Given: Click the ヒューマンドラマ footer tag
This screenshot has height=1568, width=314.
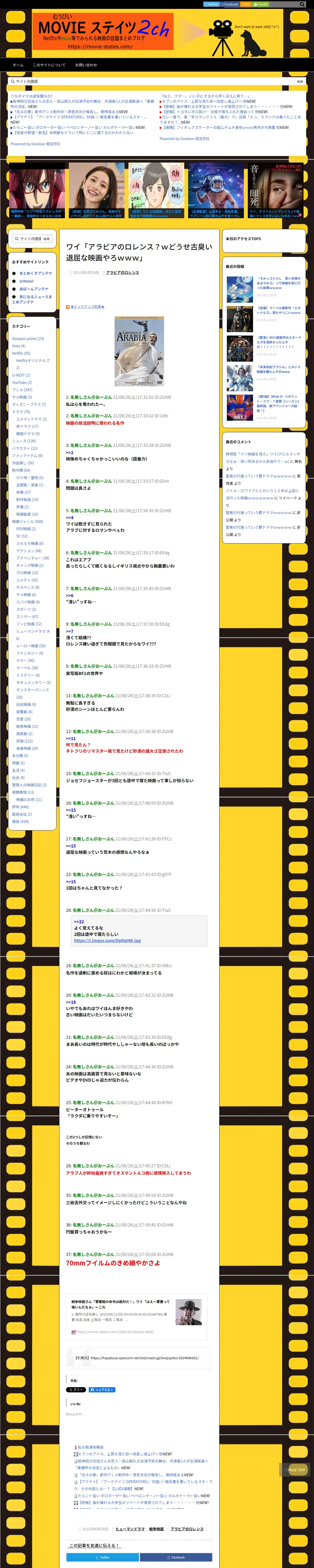Looking at the screenshot, I should click(x=131, y=1529).
